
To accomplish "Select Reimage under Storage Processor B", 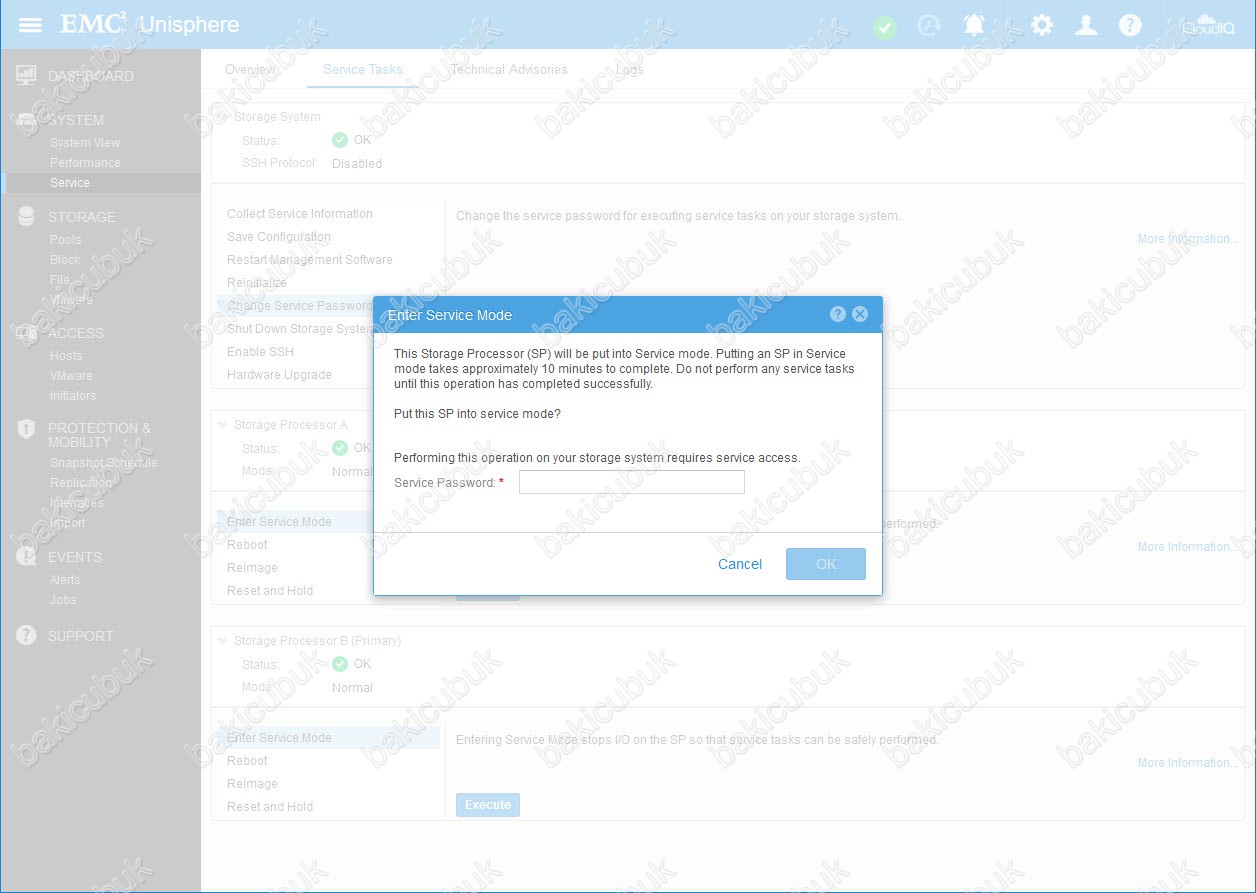I will [x=252, y=784].
